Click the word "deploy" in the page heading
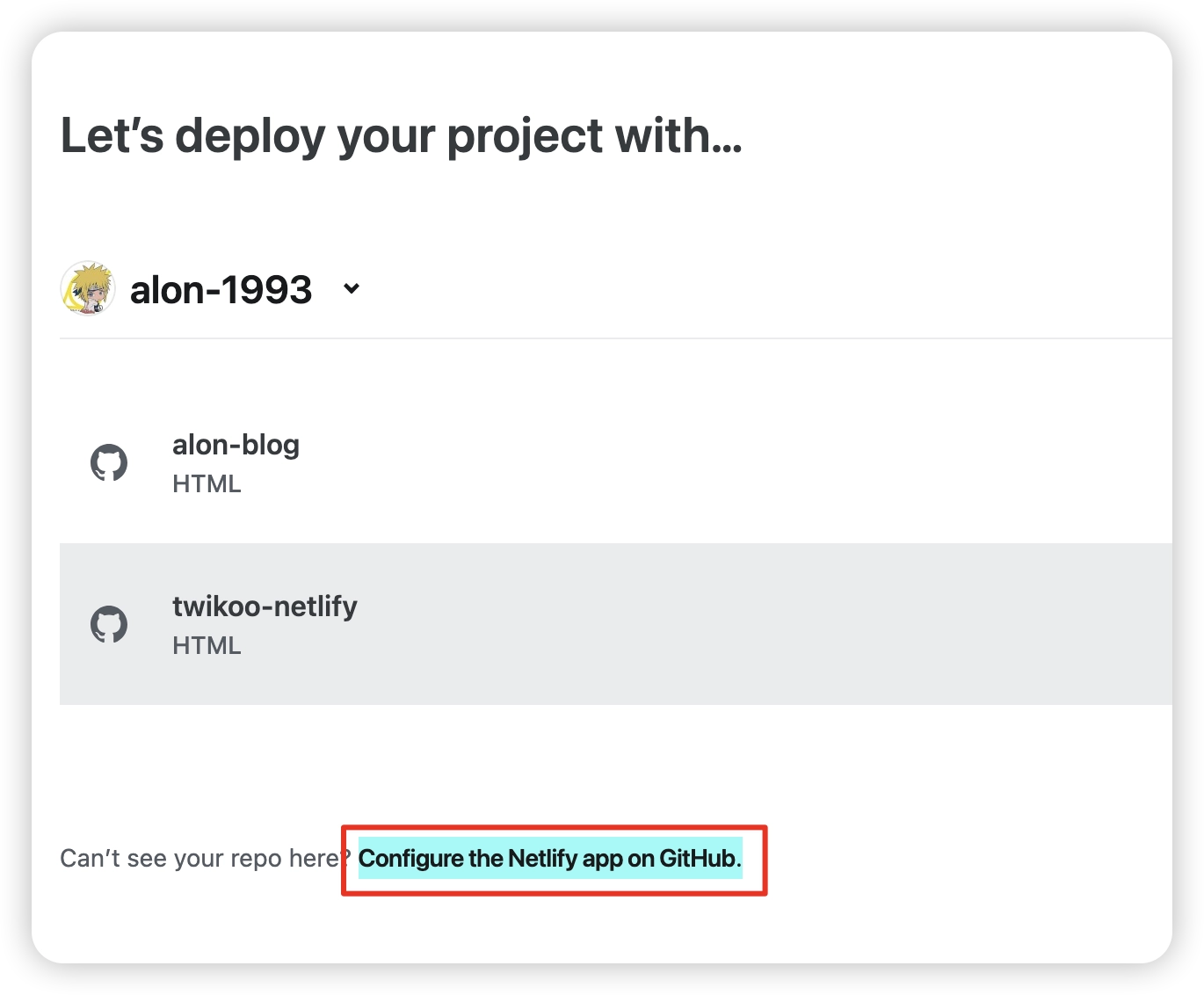This screenshot has width=1204, height=995. coord(250,138)
